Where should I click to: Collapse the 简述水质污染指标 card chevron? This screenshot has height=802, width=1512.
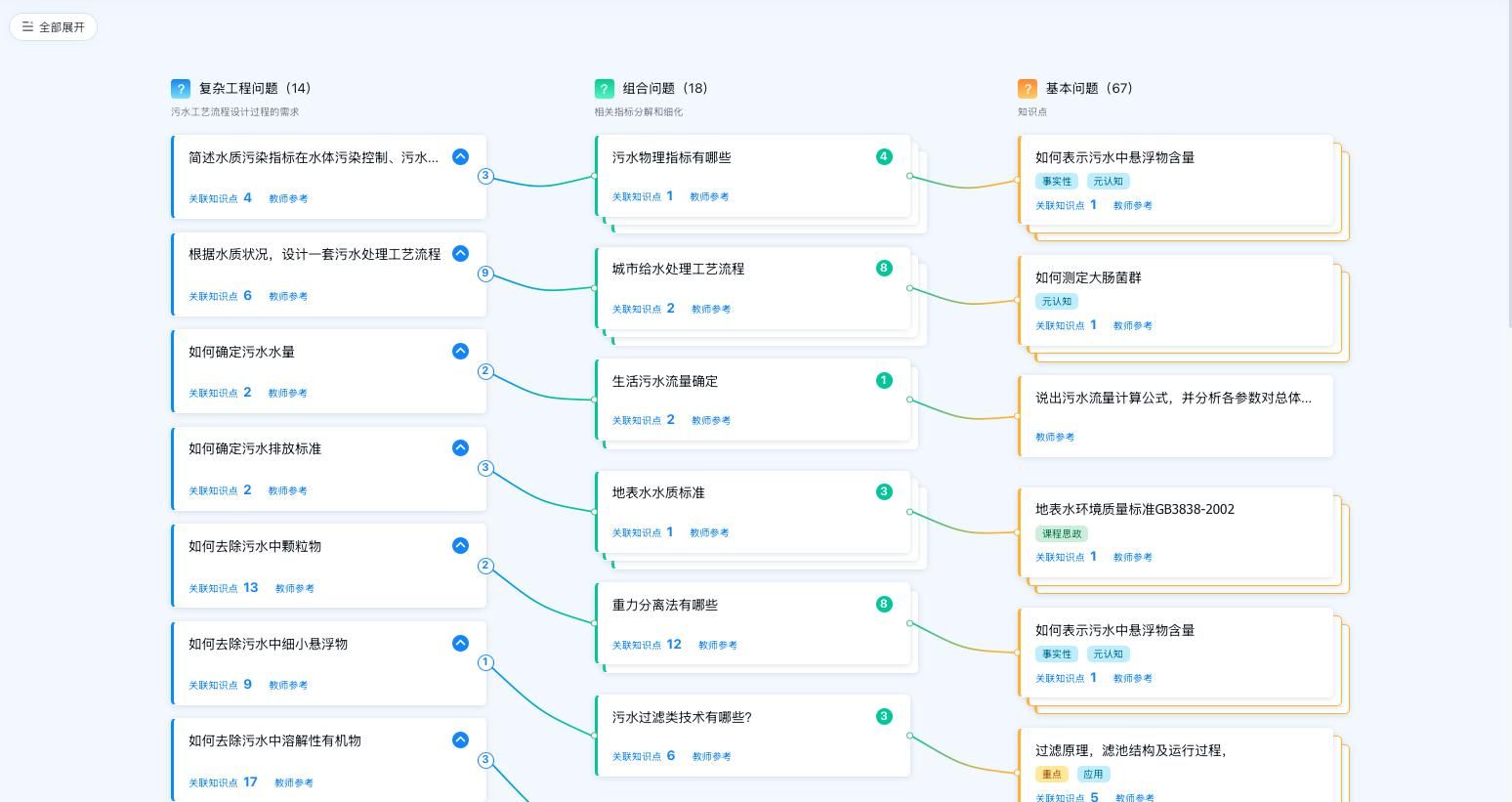(x=460, y=157)
